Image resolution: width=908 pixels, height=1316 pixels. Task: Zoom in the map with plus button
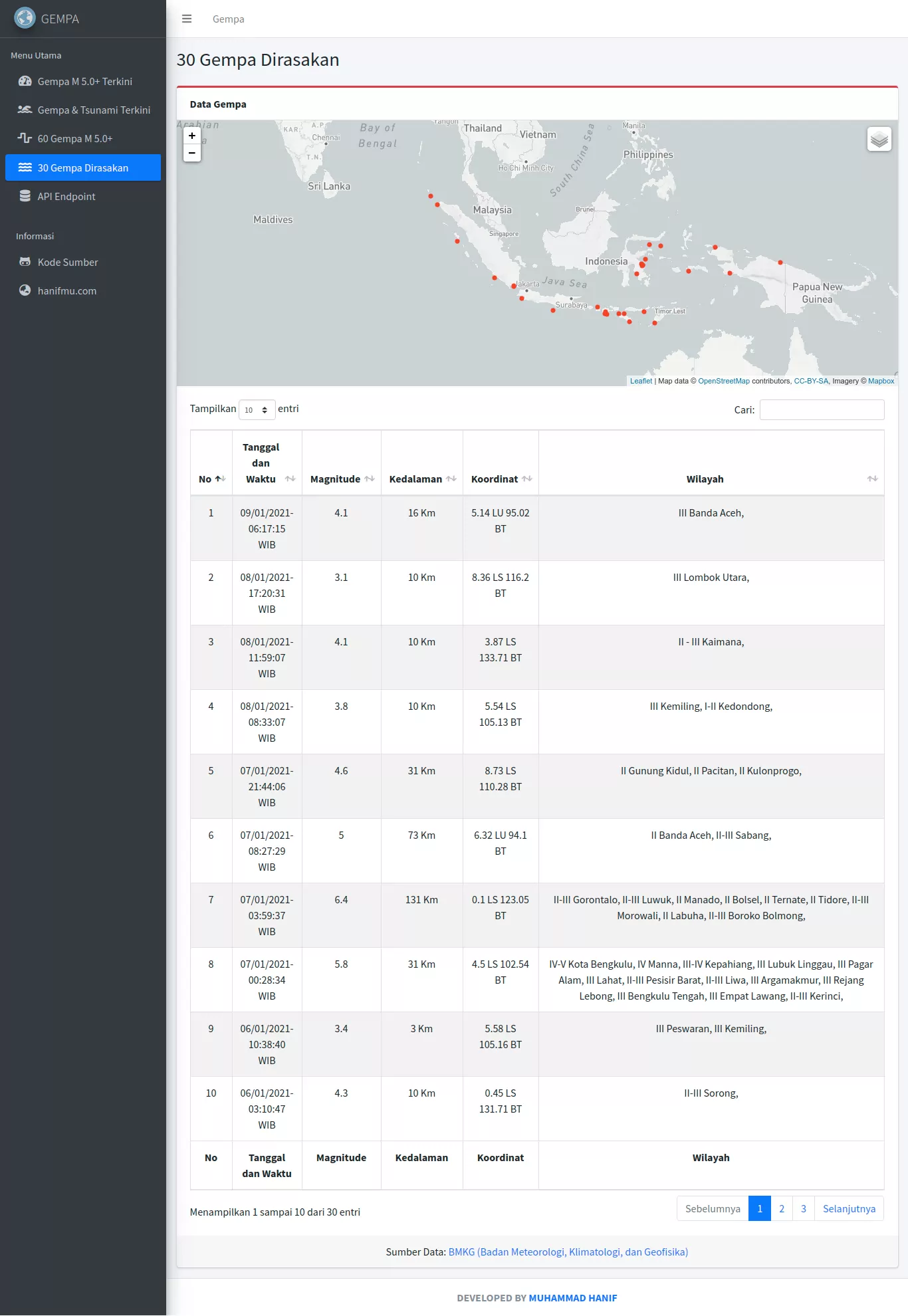[192, 136]
